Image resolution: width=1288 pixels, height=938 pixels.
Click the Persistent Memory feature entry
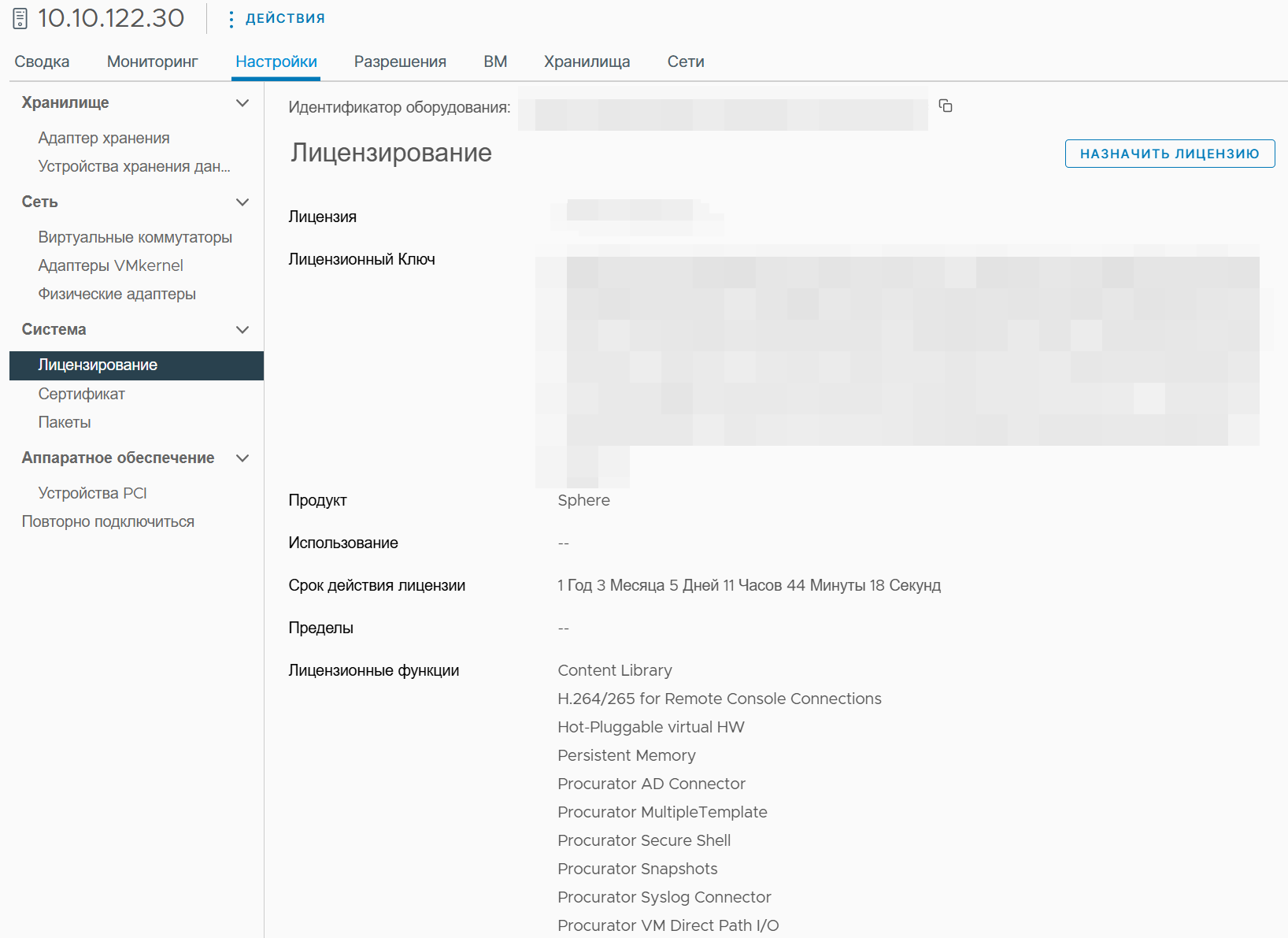[627, 755]
